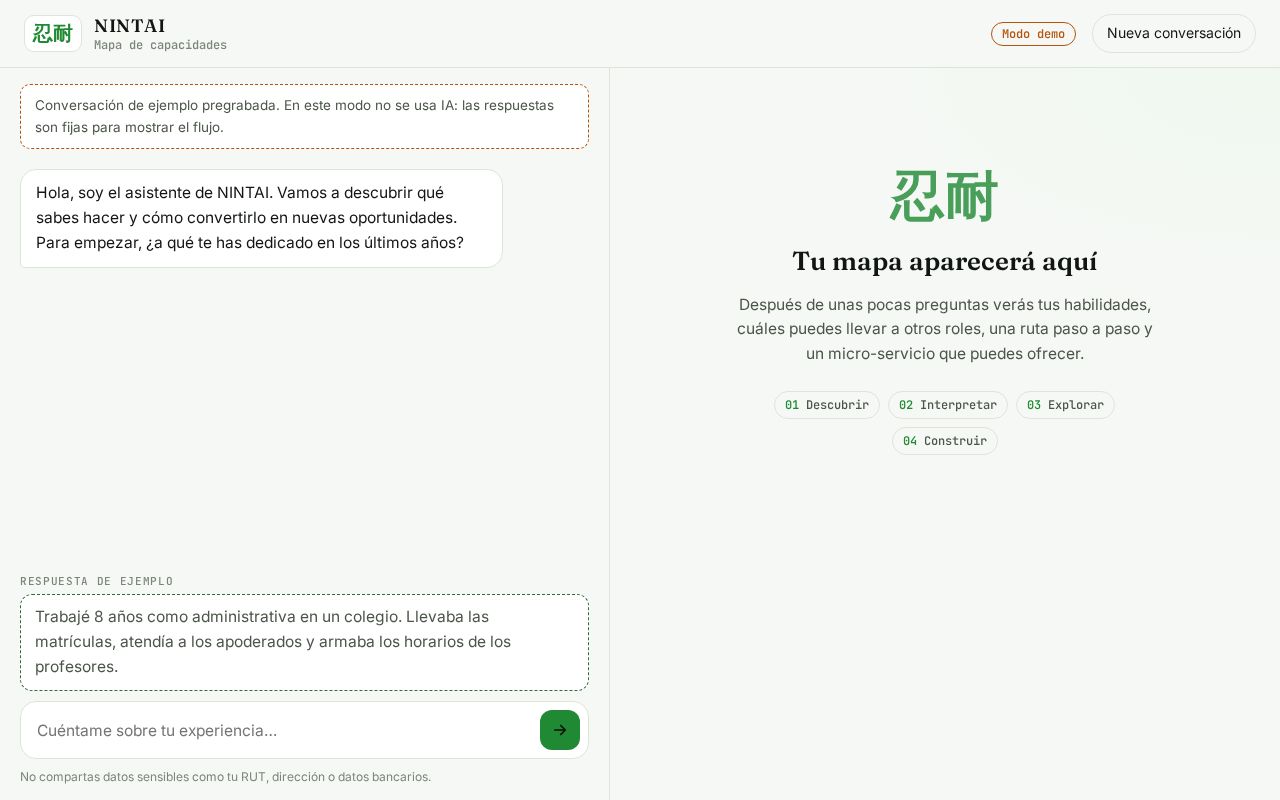1280x800 pixels.
Task: Click the Tu mapa aparecerá aquí heading
Action: click(x=945, y=261)
